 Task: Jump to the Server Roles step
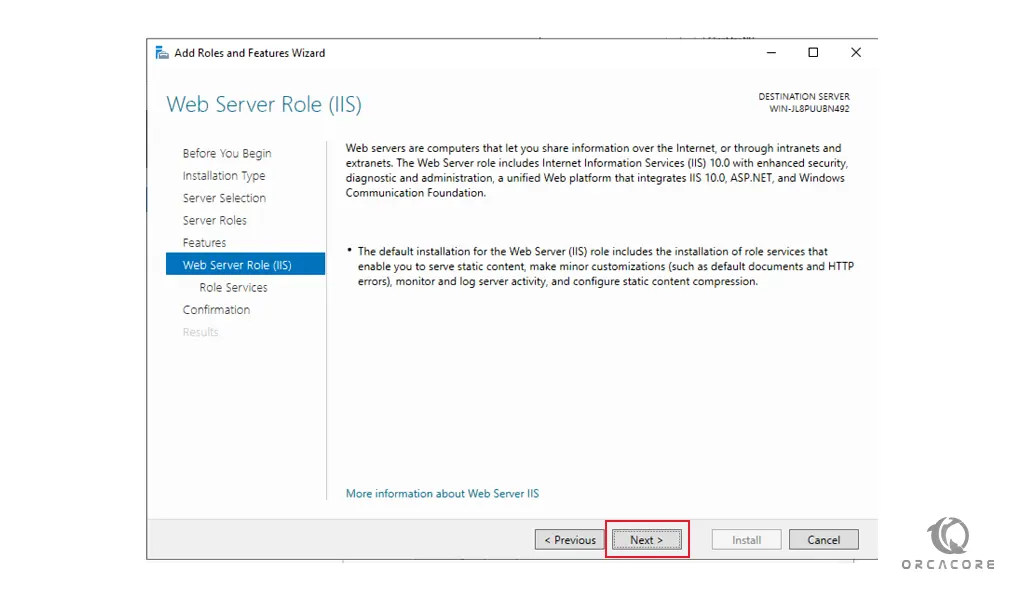coord(214,221)
